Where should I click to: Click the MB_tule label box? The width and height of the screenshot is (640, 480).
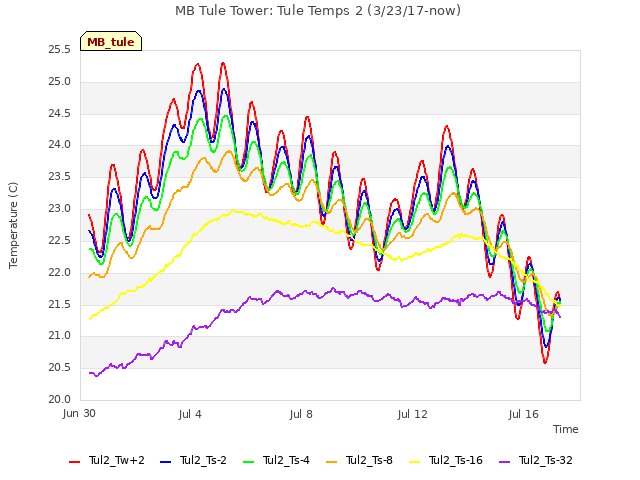point(111,41)
